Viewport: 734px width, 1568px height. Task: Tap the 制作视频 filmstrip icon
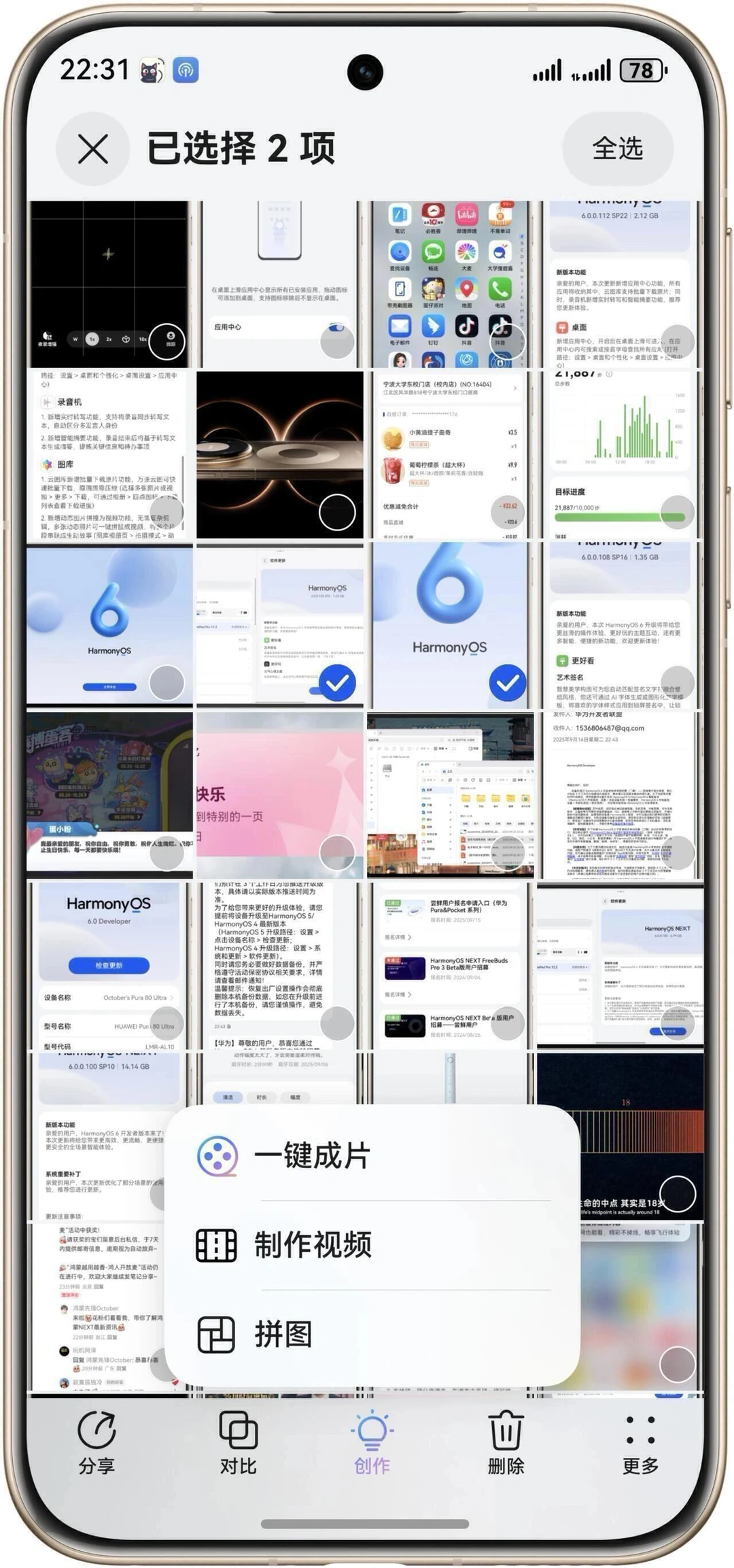tap(216, 1245)
